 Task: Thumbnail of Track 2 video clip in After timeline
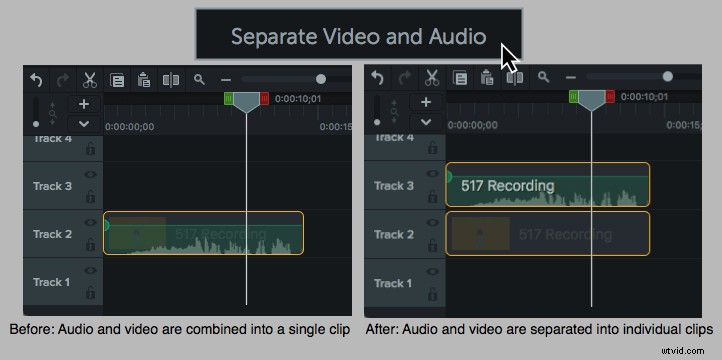pyautogui.click(x=481, y=233)
